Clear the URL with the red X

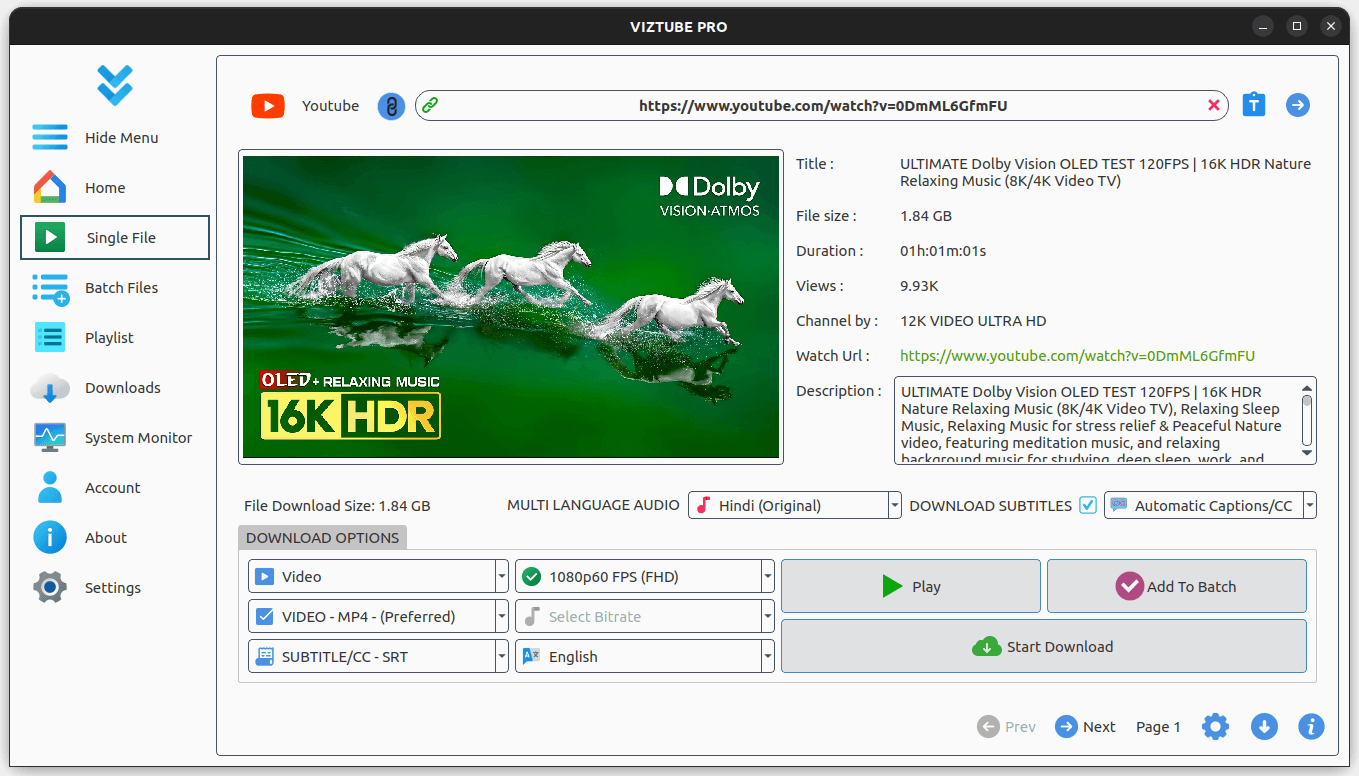(x=1214, y=105)
